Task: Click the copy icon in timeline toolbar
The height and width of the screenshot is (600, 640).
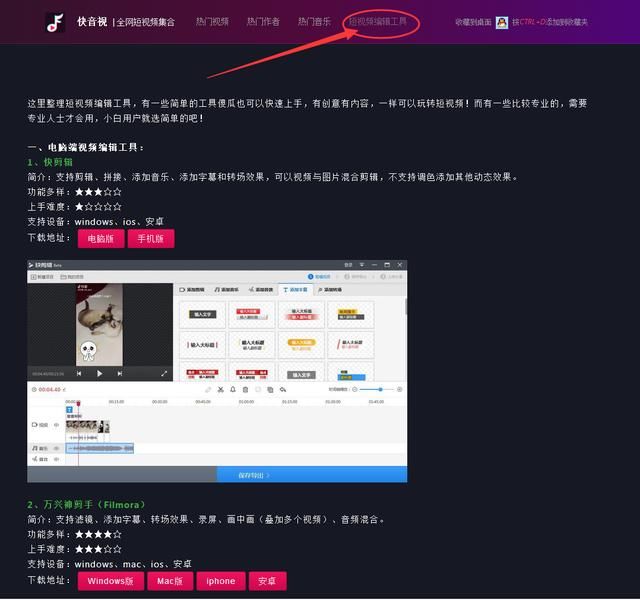Action: [x=270, y=389]
